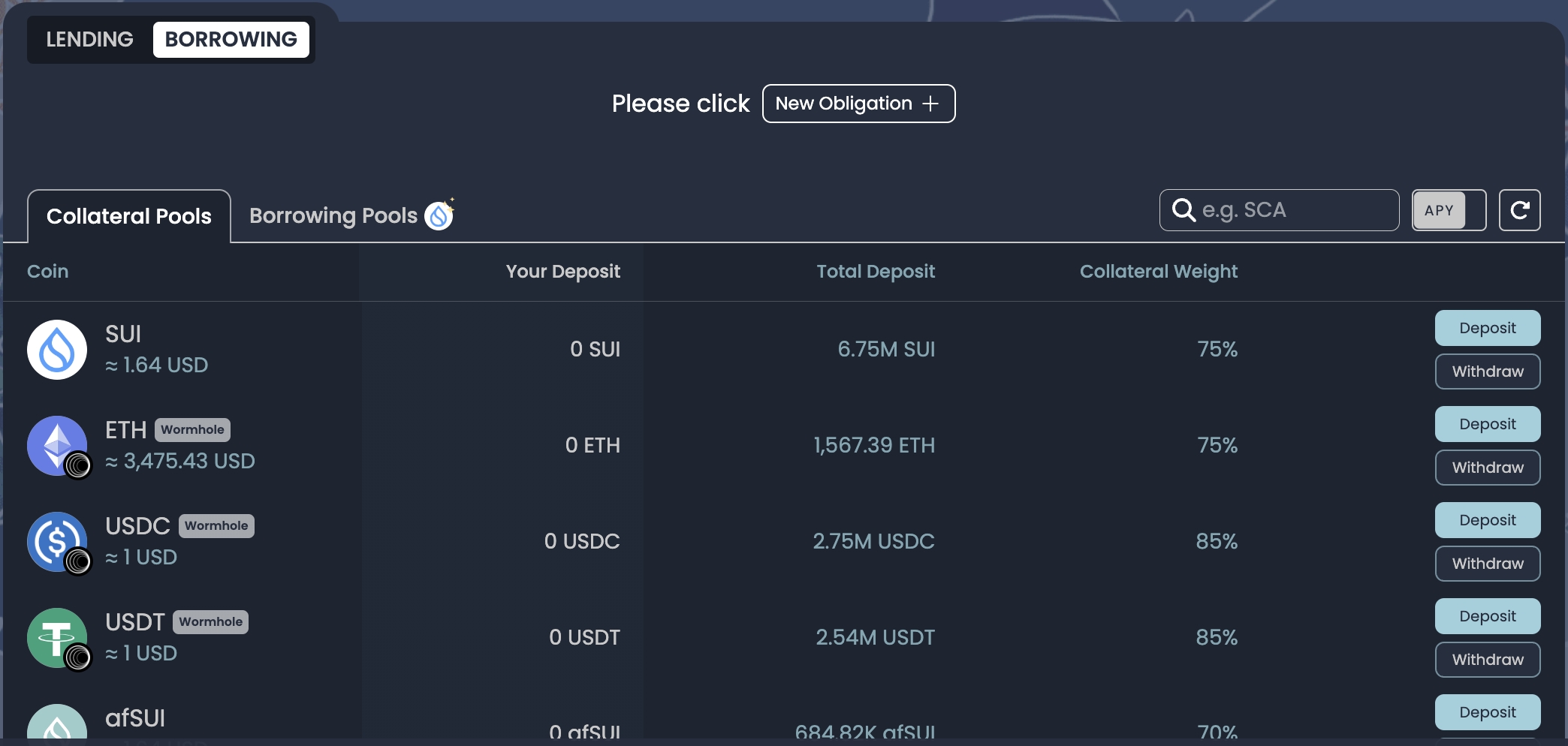Click the Wormhole badge next to USDC
Screen dimensions: 1568x746
pos(216,526)
